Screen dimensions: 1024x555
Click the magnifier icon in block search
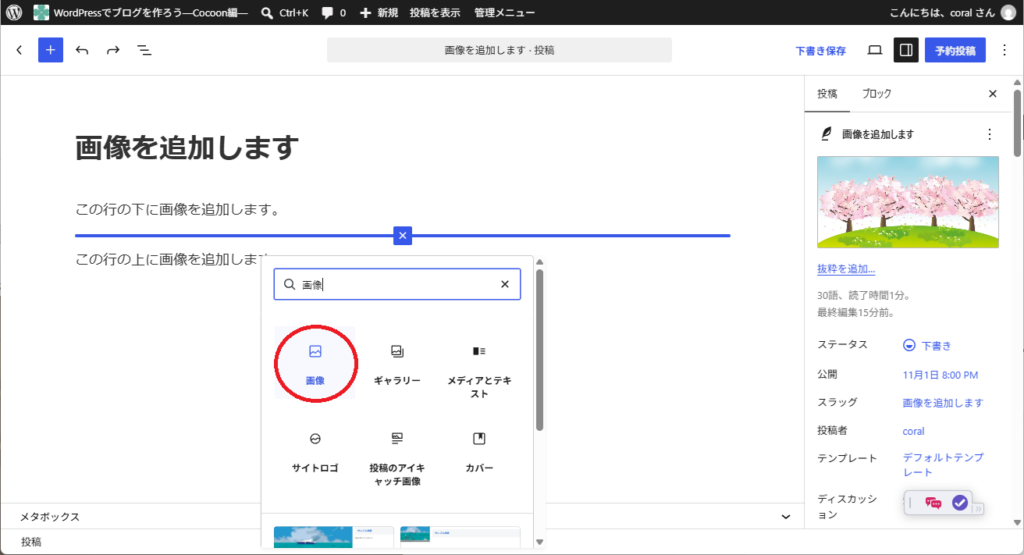click(289, 284)
